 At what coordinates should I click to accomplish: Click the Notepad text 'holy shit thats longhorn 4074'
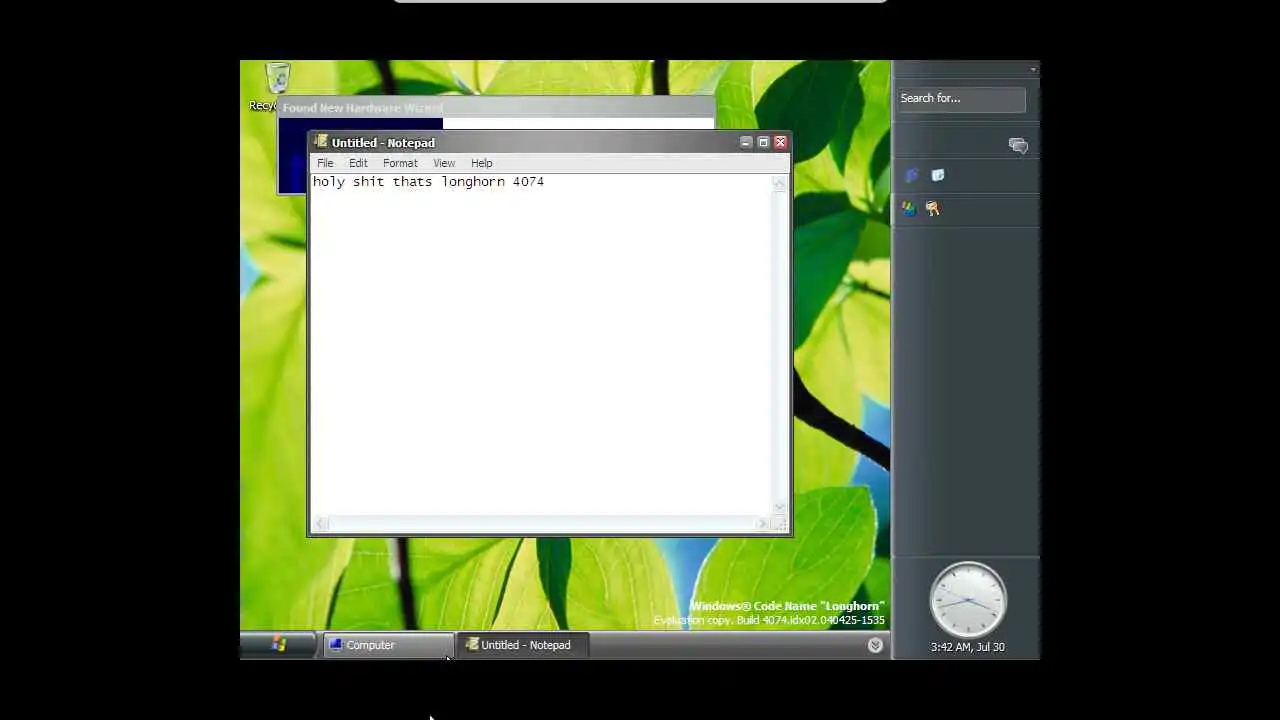click(428, 182)
